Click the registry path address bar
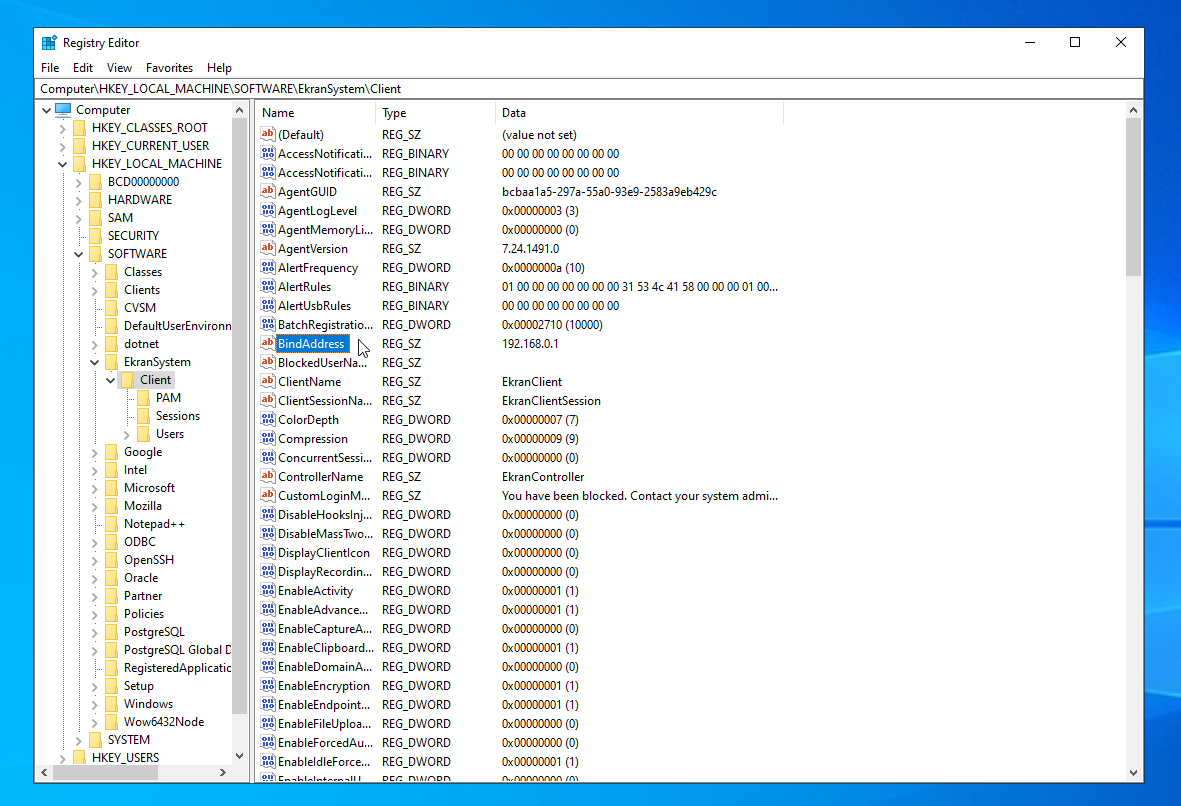Viewport: 1181px width, 806px height. (x=589, y=89)
